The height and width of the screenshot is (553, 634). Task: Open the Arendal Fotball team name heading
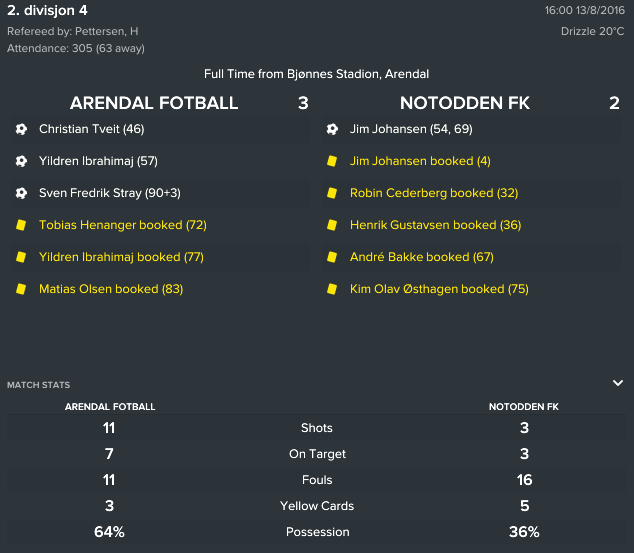coord(154,103)
